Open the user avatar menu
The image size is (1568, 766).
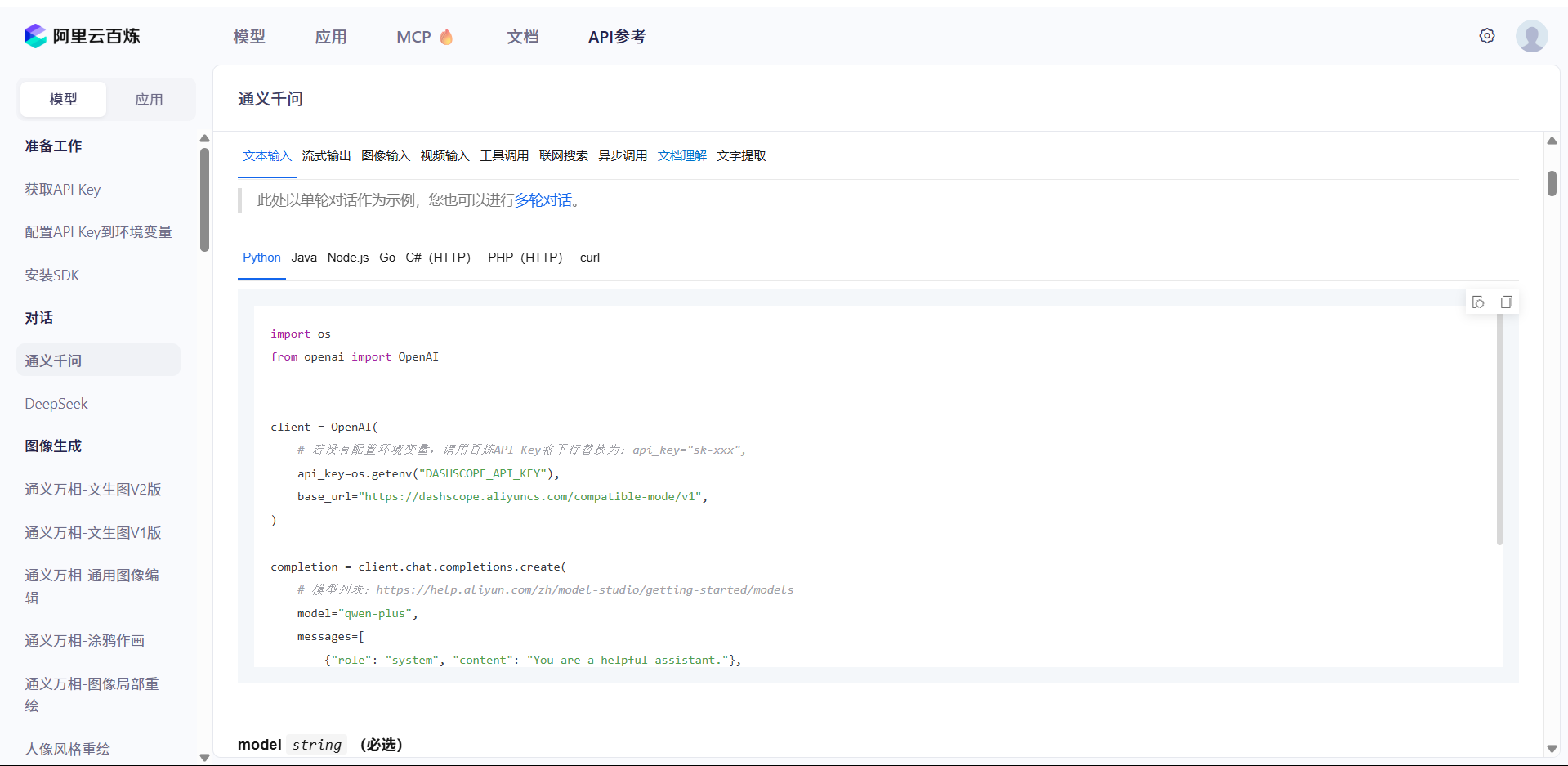click(1531, 36)
